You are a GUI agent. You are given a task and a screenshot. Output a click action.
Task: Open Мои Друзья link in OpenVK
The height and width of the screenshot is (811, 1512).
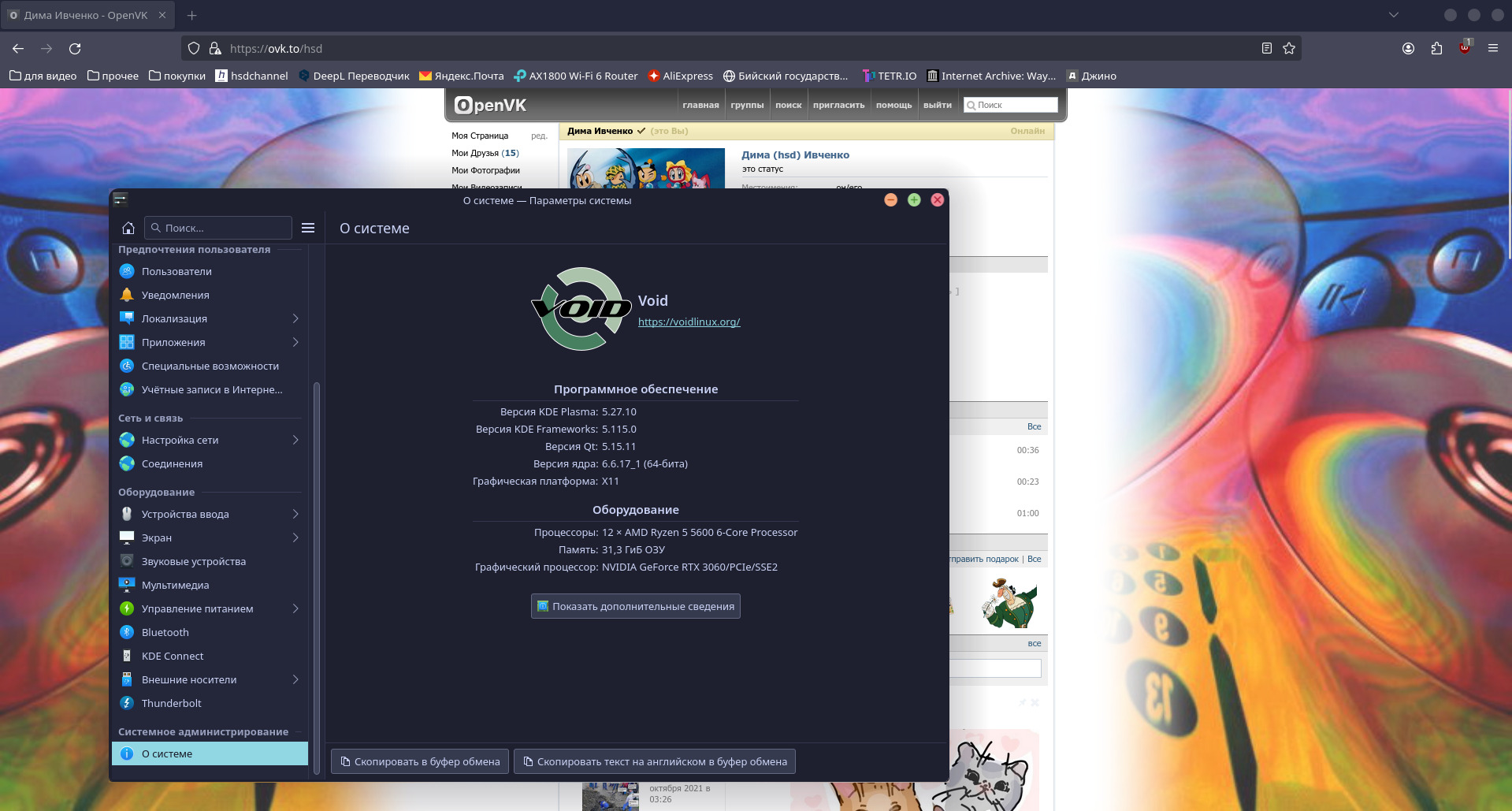pos(485,153)
